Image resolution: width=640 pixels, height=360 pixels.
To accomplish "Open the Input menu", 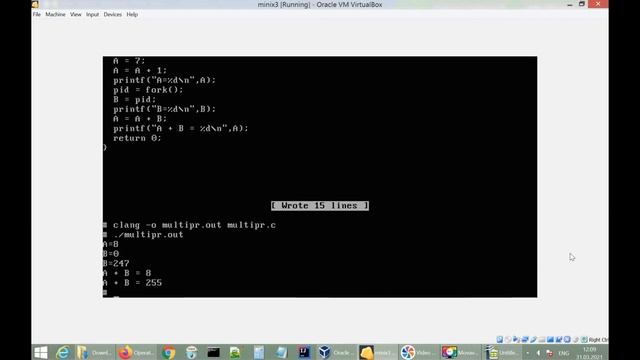I will click(x=92, y=14).
